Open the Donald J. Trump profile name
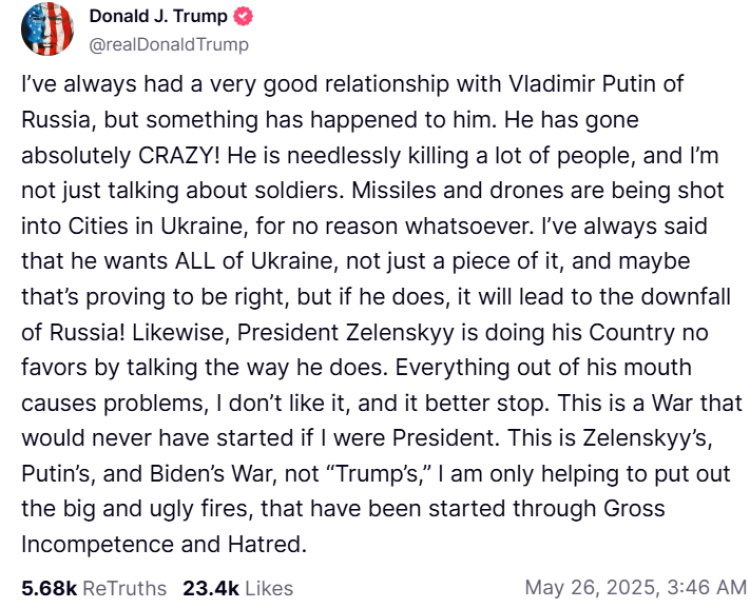 (x=158, y=17)
